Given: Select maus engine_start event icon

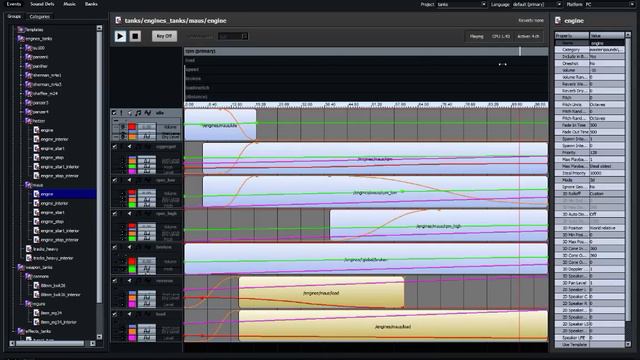Looking at the screenshot, I should [x=36, y=212].
